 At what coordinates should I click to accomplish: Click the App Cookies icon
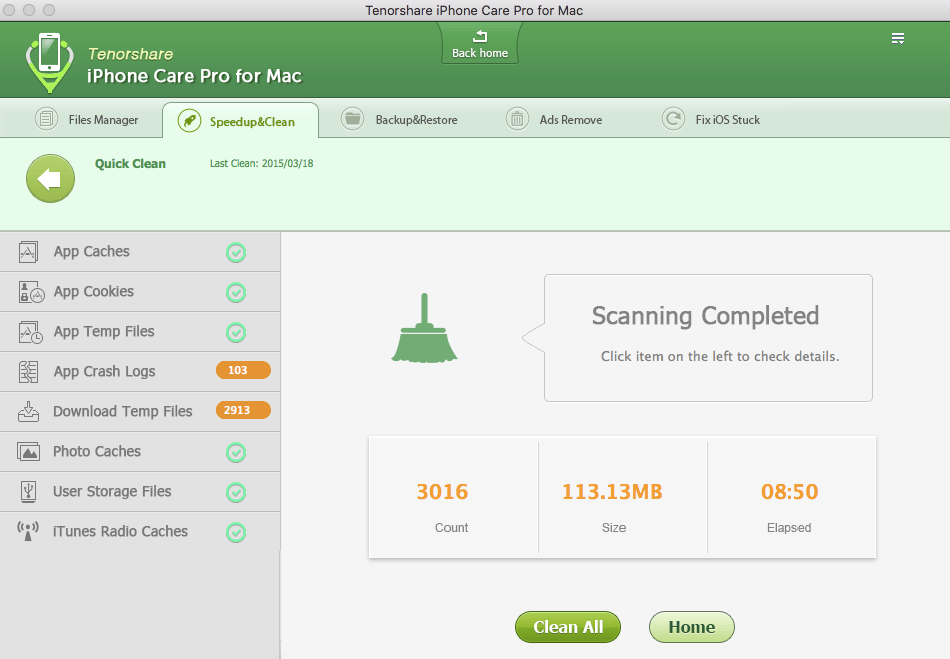31,292
